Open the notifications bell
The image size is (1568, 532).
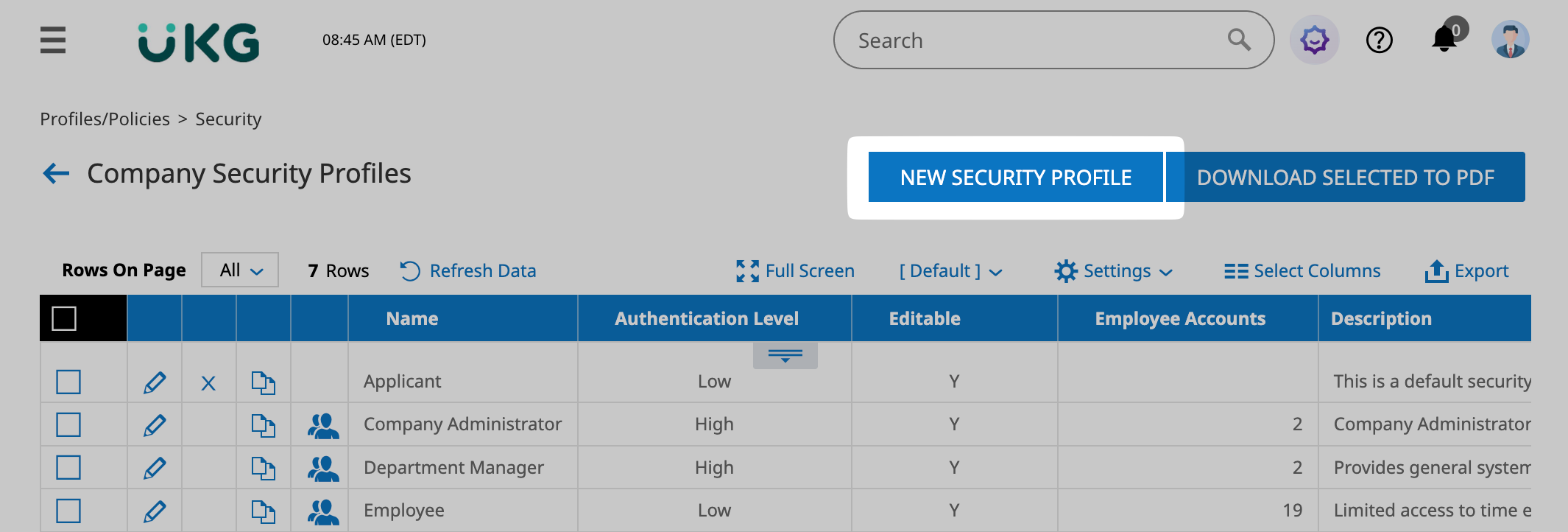coord(1444,40)
